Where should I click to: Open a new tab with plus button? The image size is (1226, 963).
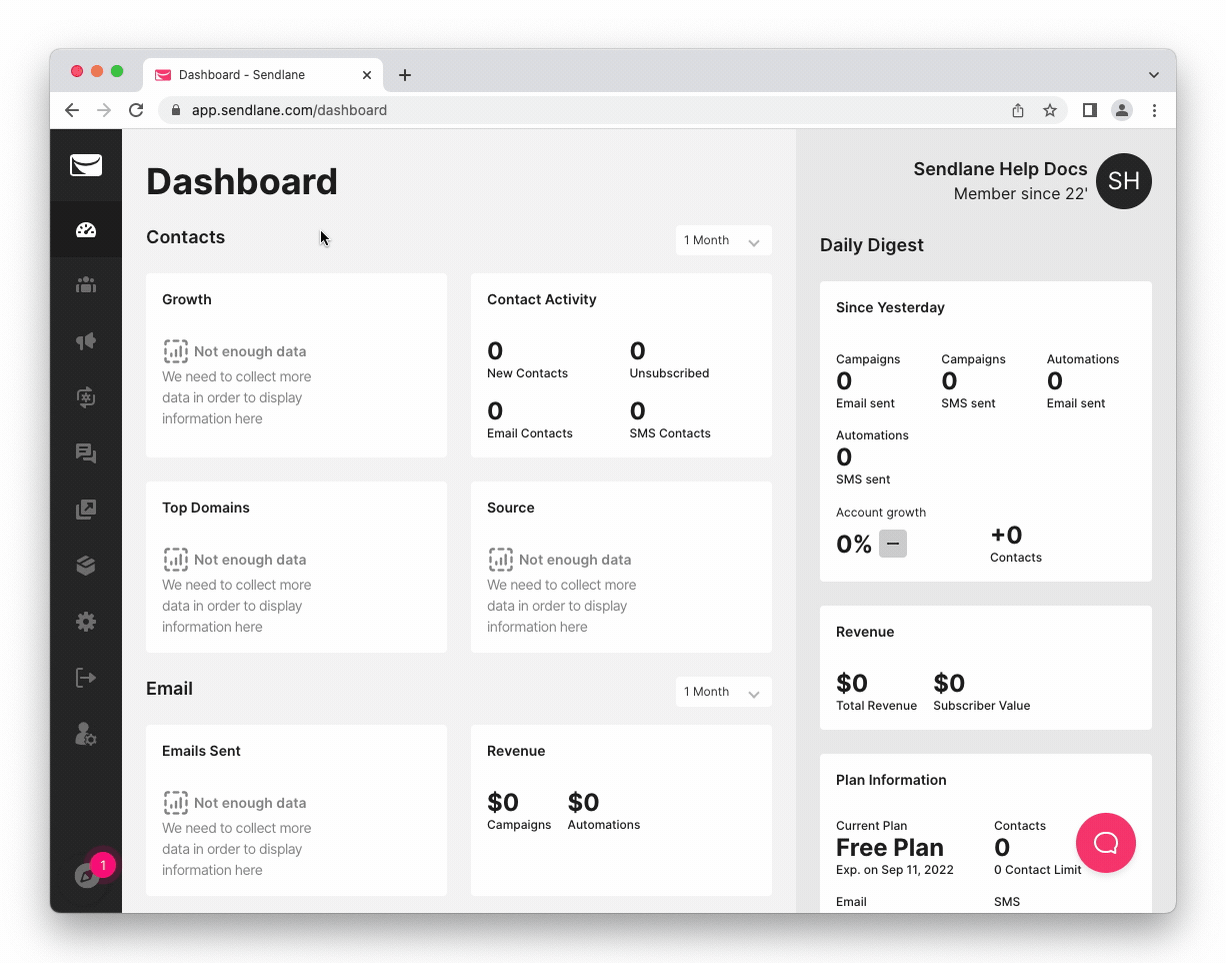point(405,75)
